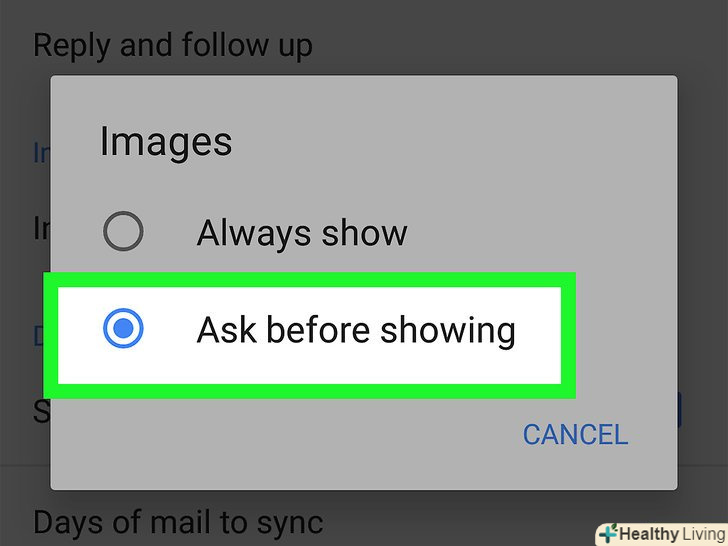Select the Ask before showing radio button
Viewport: 728px width, 546px height.
click(123, 328)
